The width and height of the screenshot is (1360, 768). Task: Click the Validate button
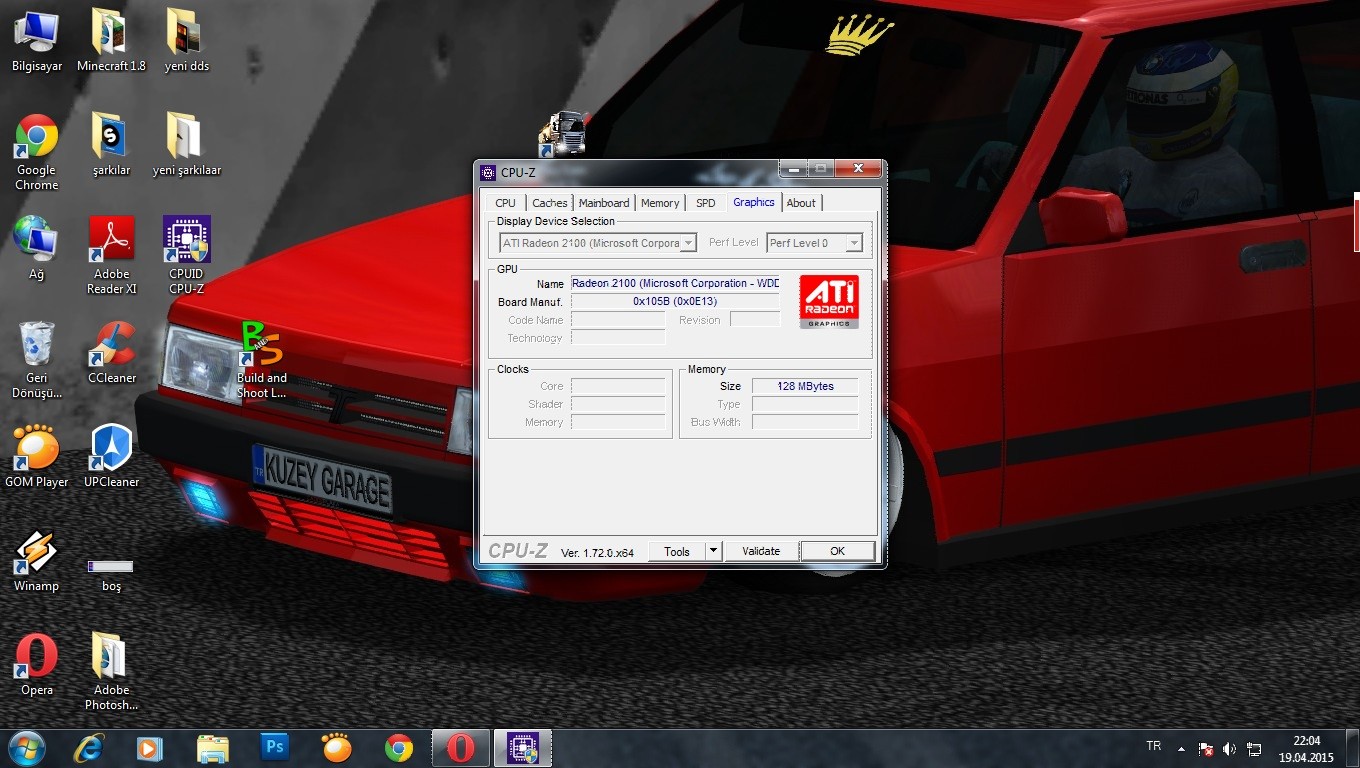pos(761,551)
